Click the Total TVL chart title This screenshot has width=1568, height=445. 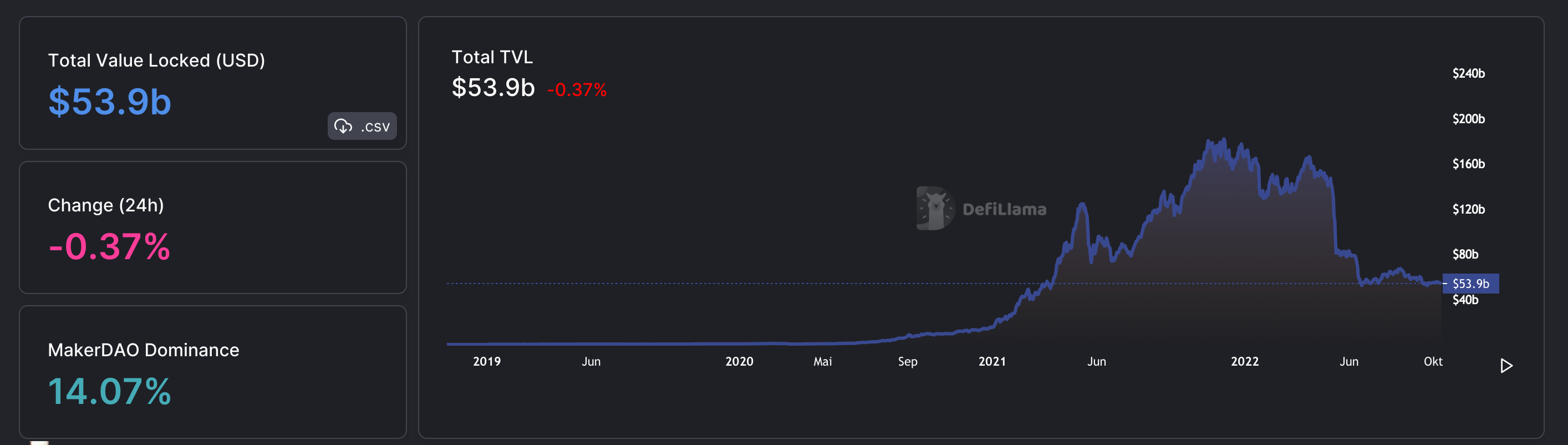click(492, 57)
